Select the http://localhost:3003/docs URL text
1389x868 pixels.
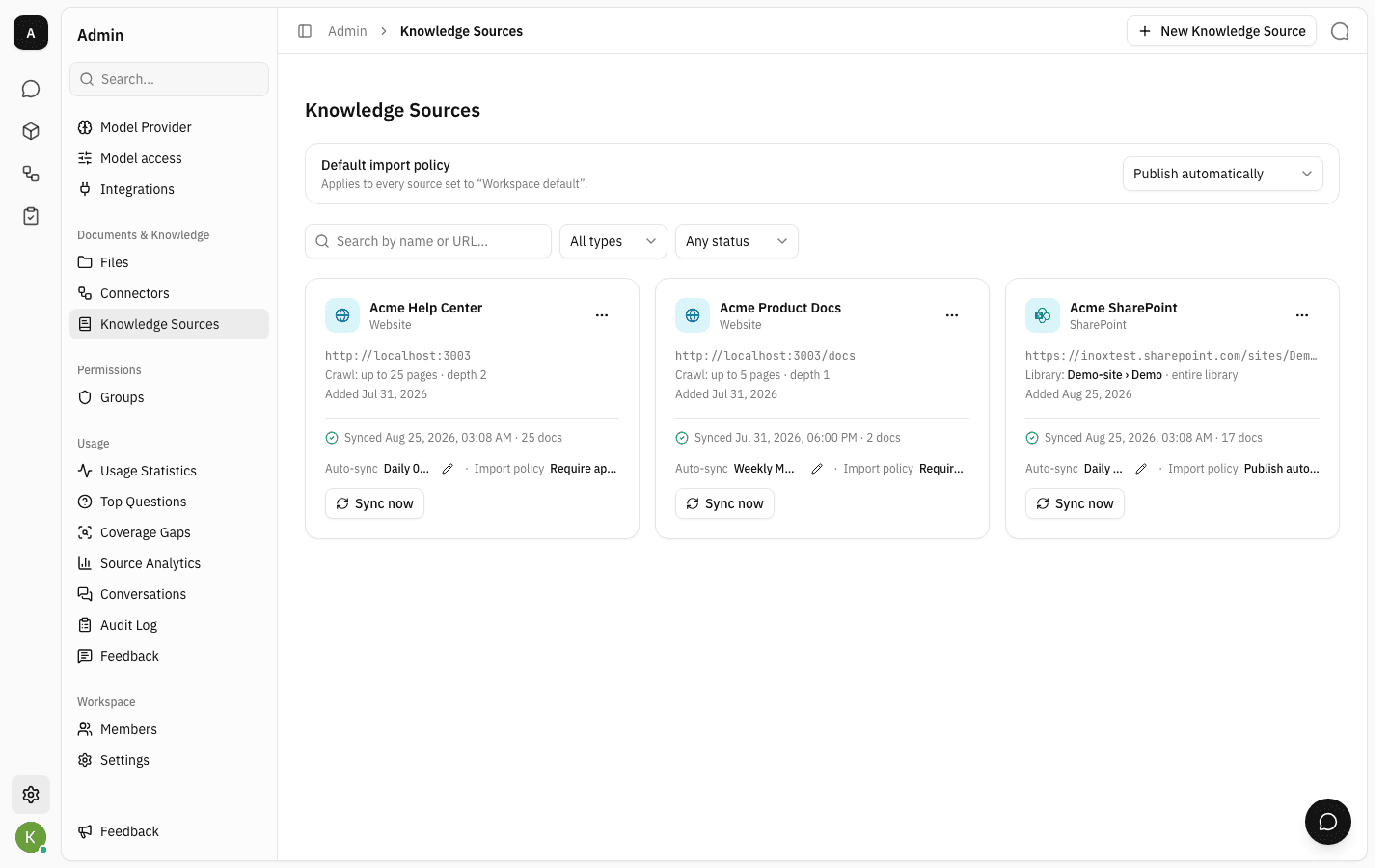pyautogui.click(x=765, y=356)
